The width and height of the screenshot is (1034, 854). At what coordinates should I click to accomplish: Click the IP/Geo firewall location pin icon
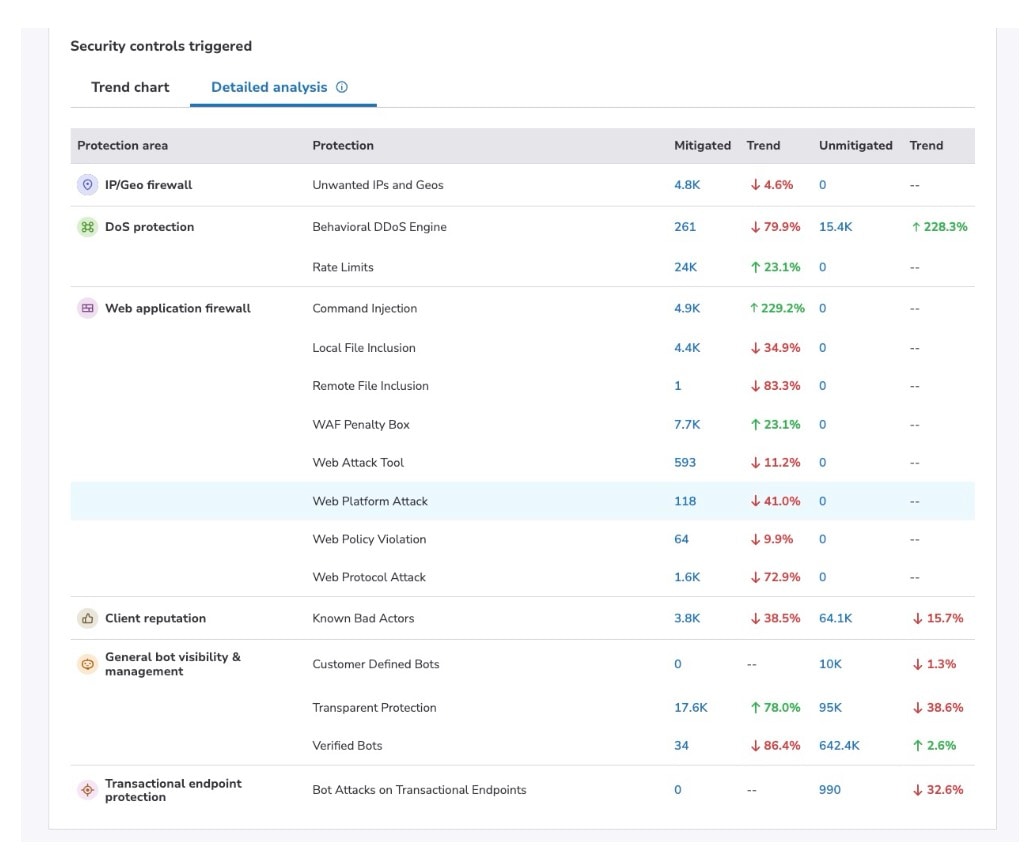tap(87, 185)
